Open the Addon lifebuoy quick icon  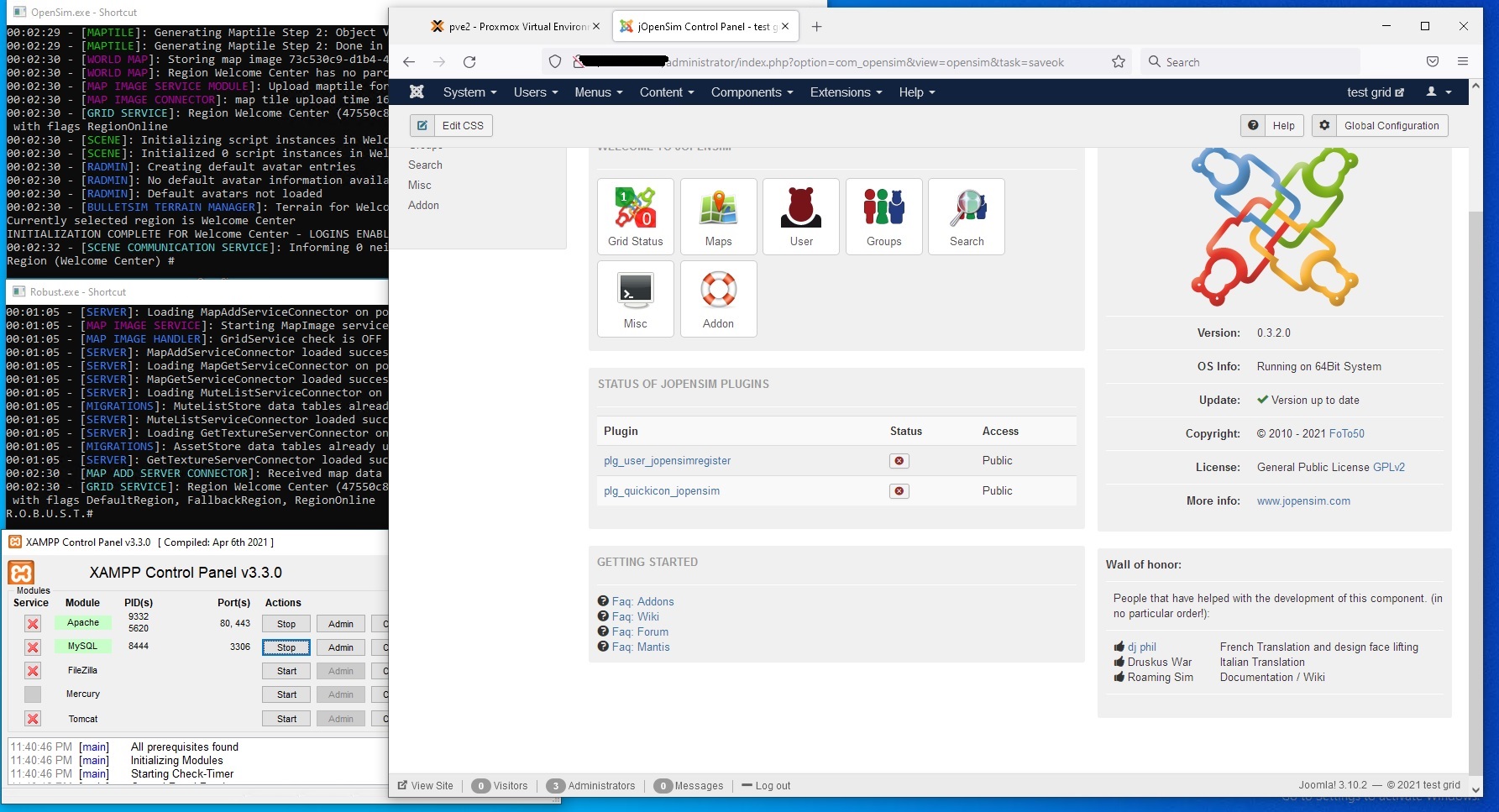(718, 299)
